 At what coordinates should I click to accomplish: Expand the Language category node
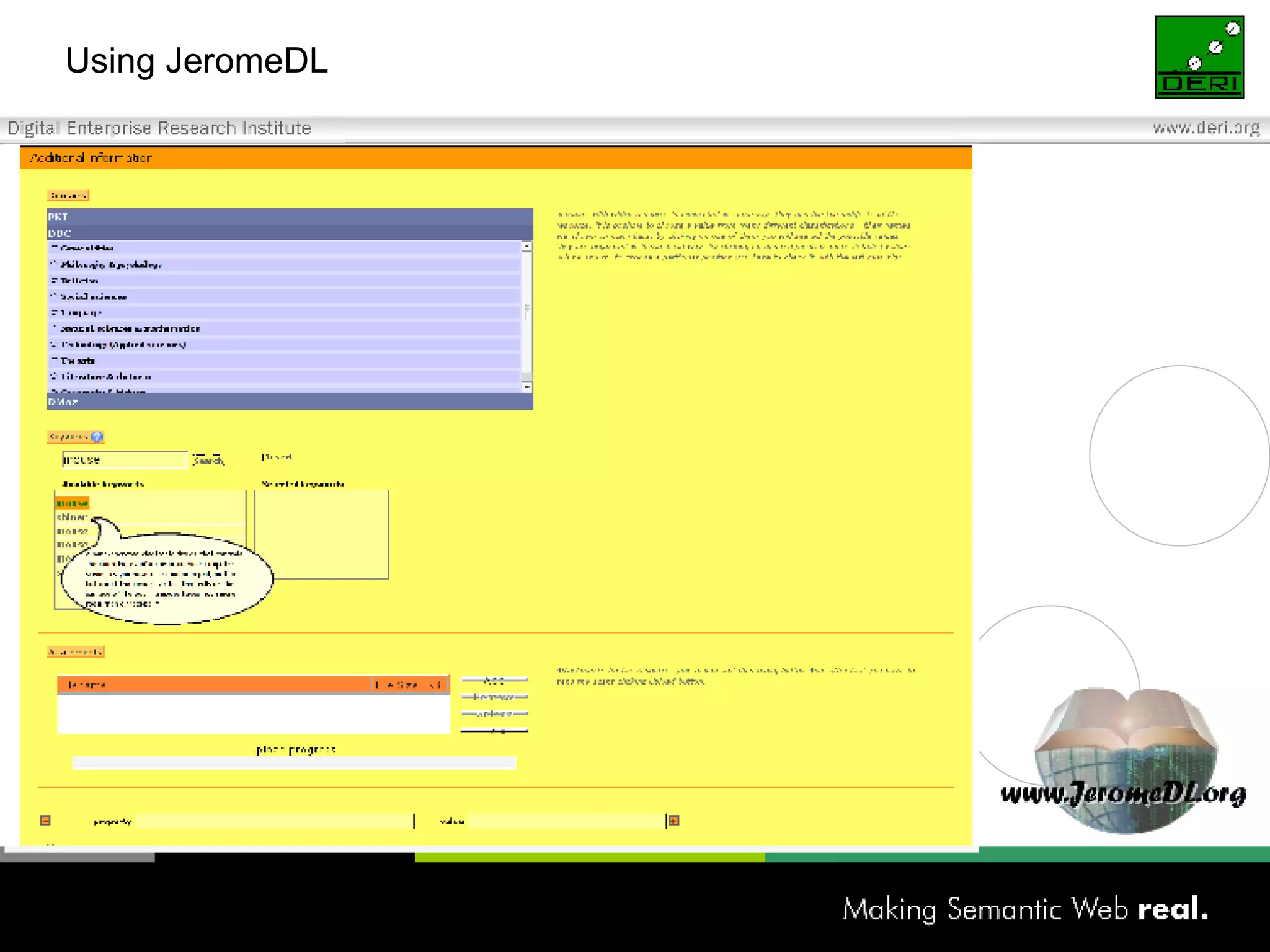click(55, 312)
